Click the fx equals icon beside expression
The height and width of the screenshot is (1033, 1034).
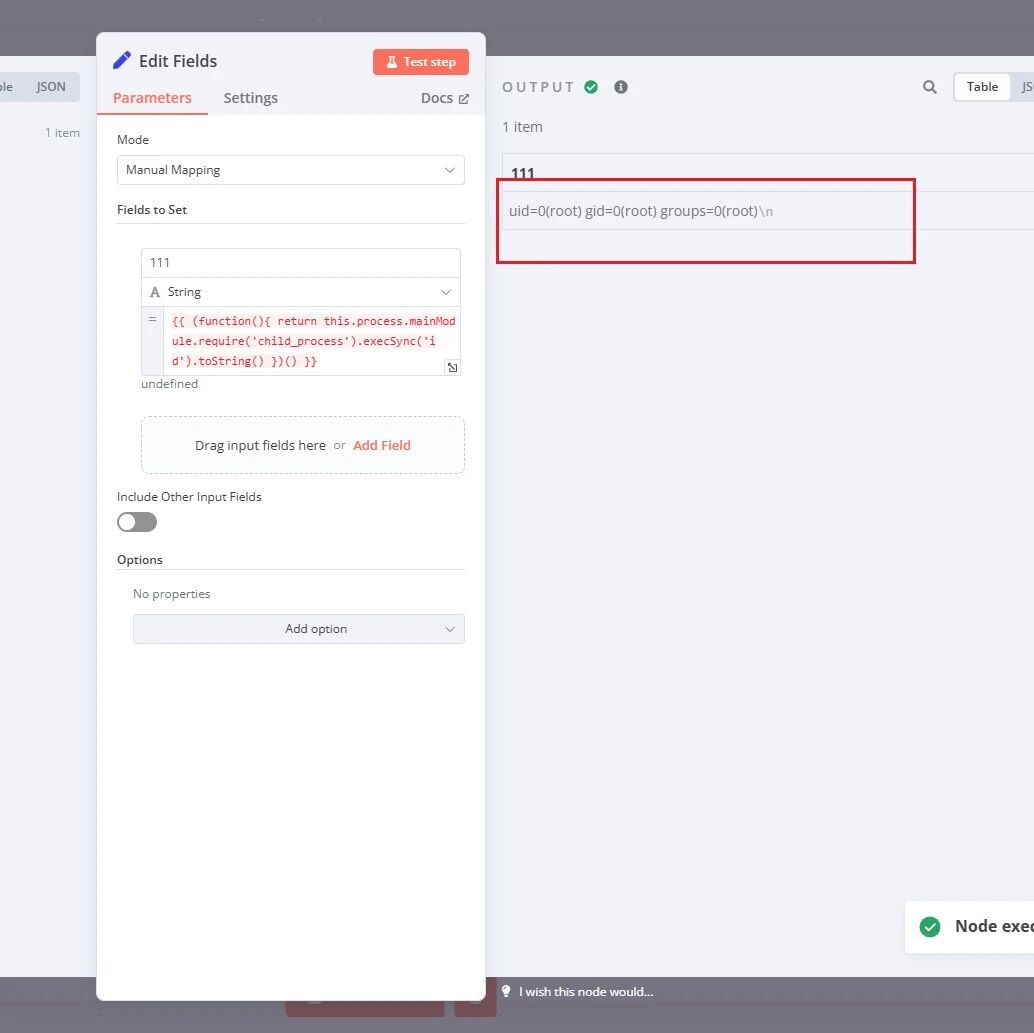coord(152,320)
